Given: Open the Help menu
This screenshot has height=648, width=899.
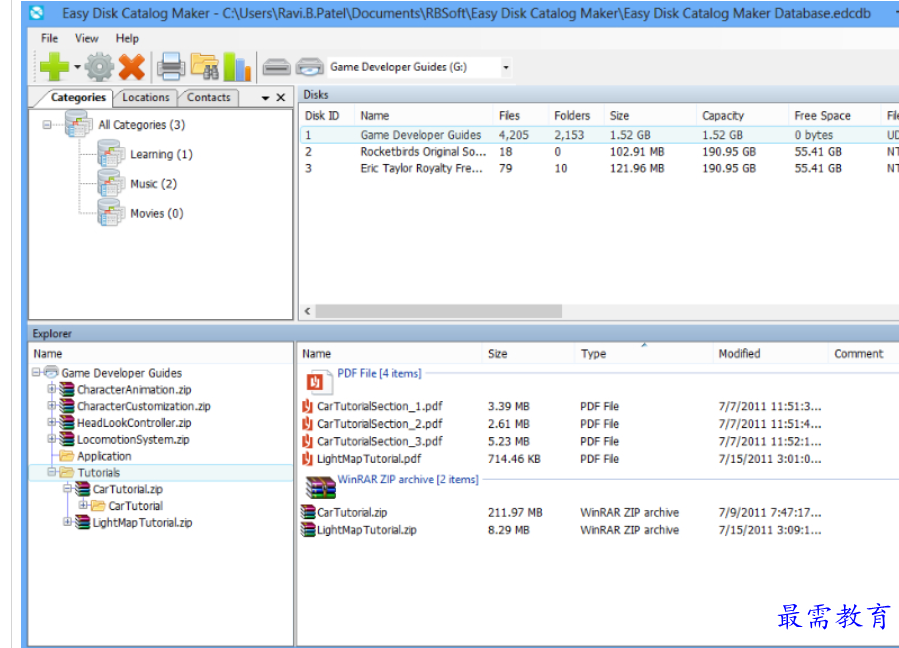Looking at the screenshot, I should click(127, 38).
